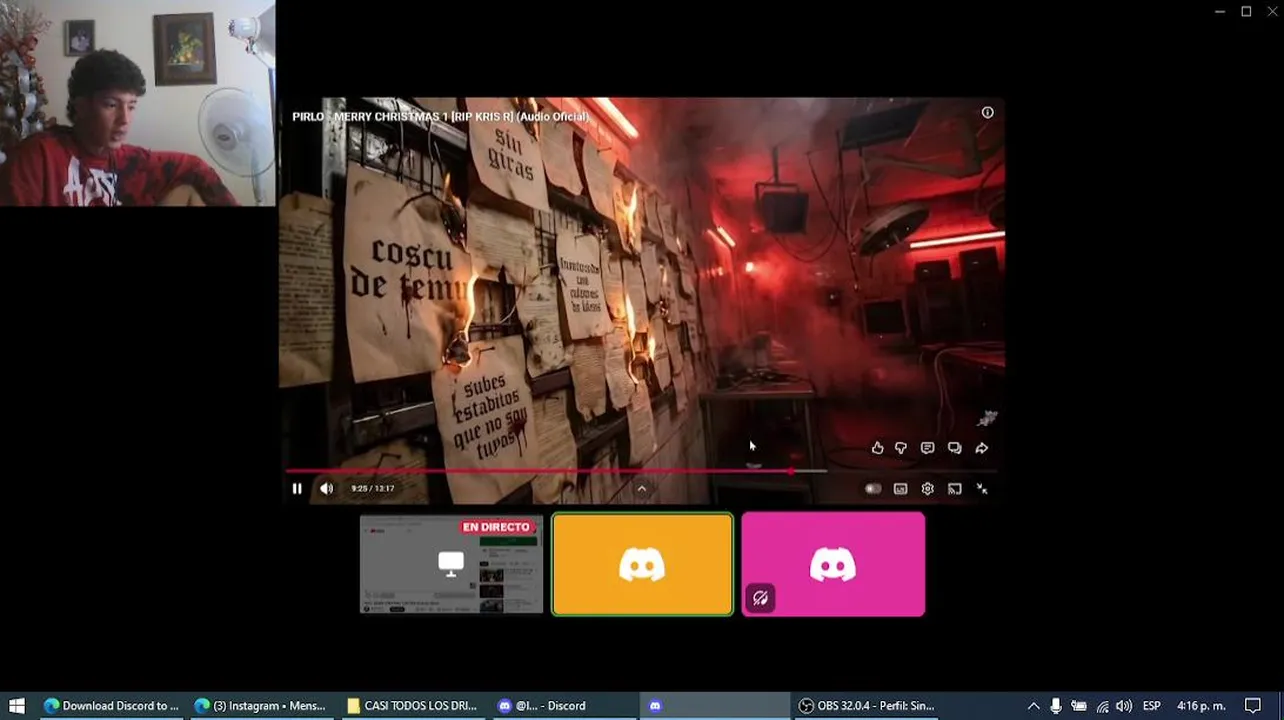This screenshot has width=1284, height=720.
Task: Click the 9:25 / 12:17 time display
Action: pyautogui.click(x=373, y=489)
